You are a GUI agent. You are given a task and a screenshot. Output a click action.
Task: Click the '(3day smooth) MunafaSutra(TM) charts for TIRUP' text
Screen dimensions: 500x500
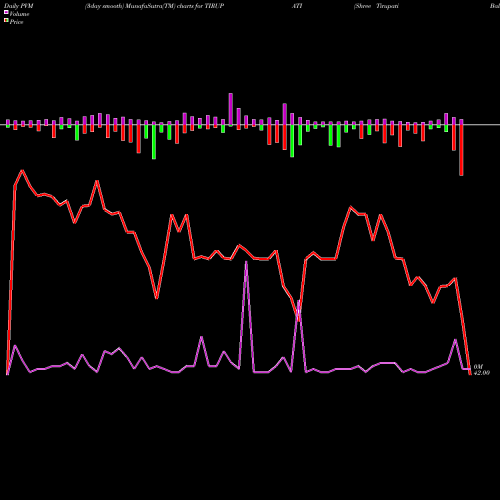[x=154, y=6]
